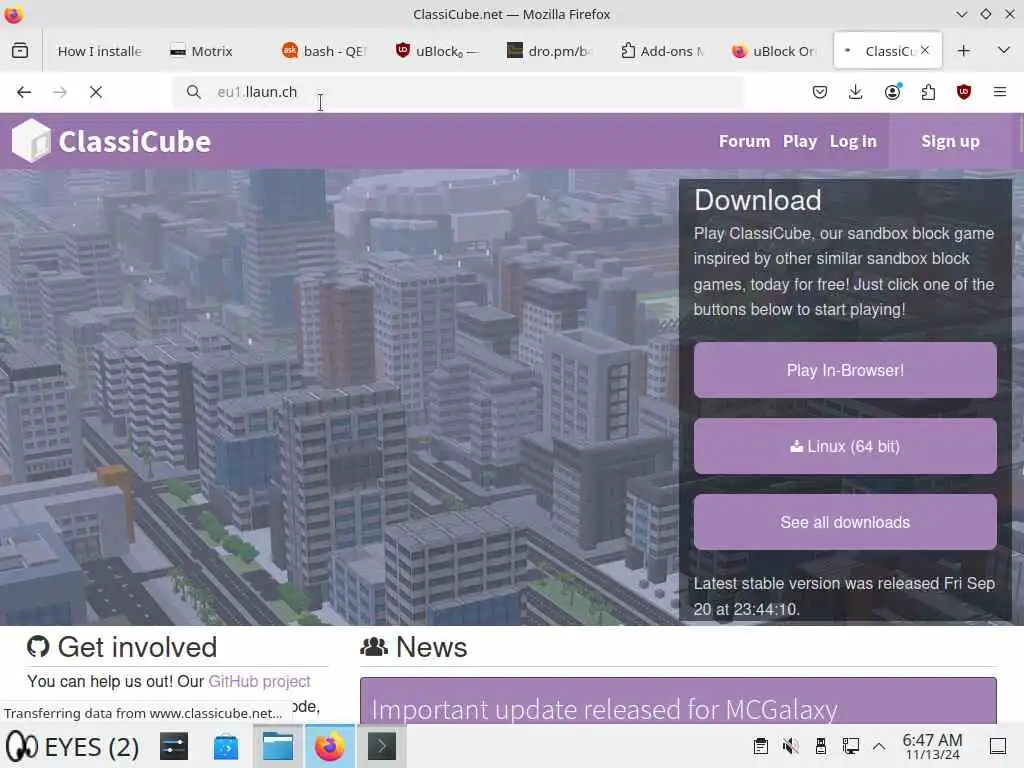The height and width of the screenshot is (768, 1024).
Task: Click the Firefox taskbar icon
Action: (x=330, y=747)
